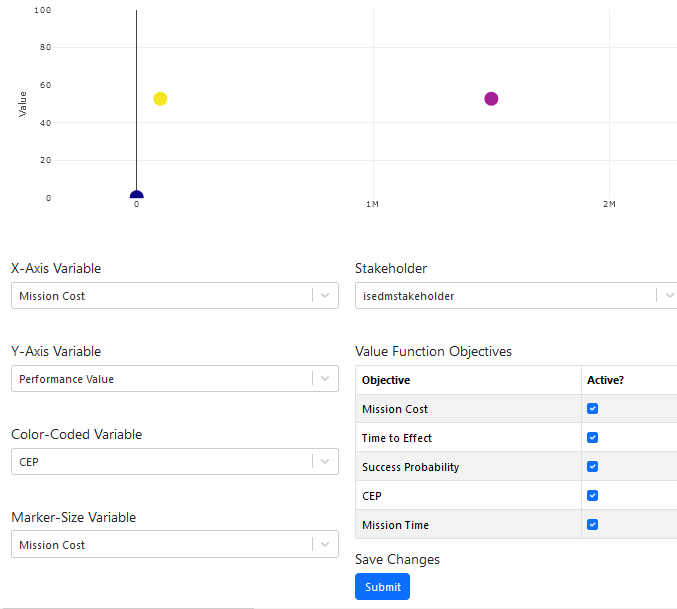Uncheck the Mission Time objective checkbox
Viewport: 677px width, 609px height.
(x=592, y=525)
